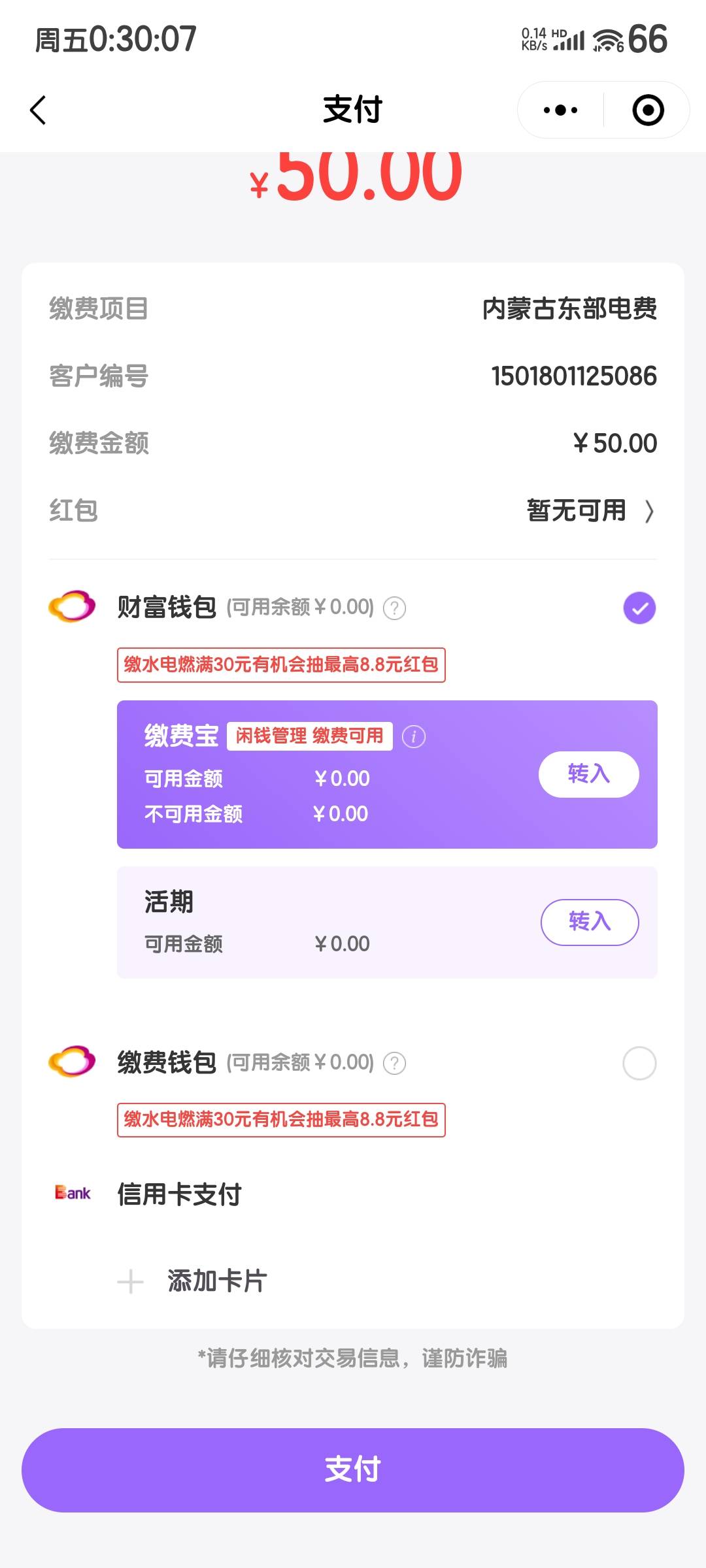Tap the 添加卡片 entry
The height and width of the screenshot is (1568, 706).
coord(217,1281)
